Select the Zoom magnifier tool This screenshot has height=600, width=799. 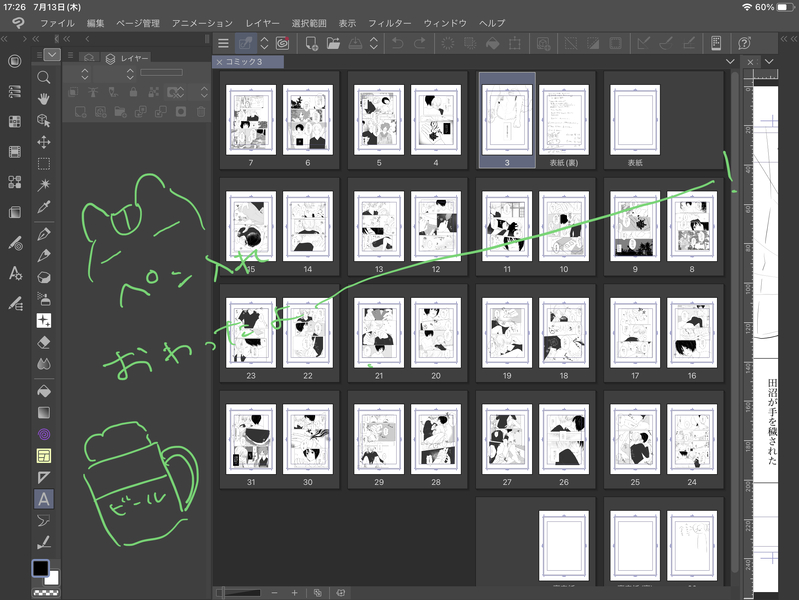point(44,77)
